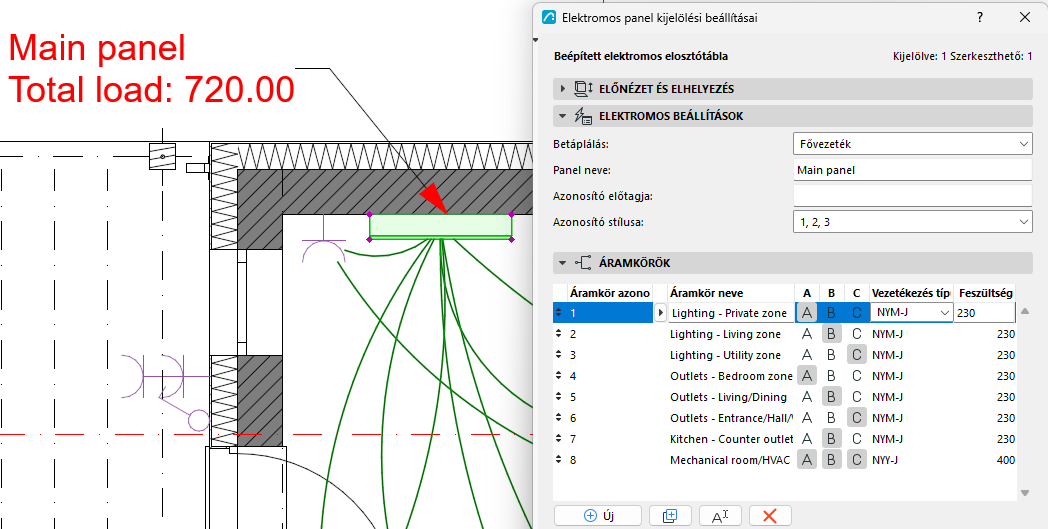
Task: Select the Mechanical room/HVAC row
Action: 785,460
